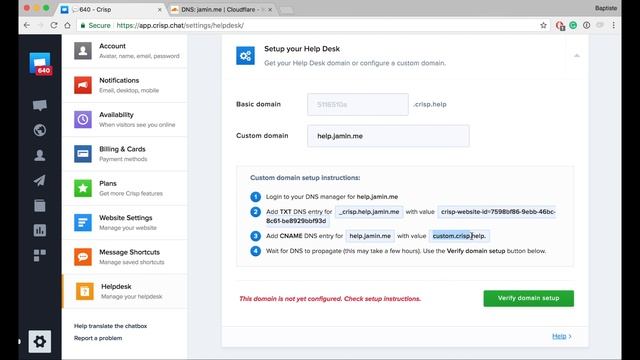The width and height of the screenshot is (640, 360).
Task: Click the Custom domain input field
Action: (388, 136)
